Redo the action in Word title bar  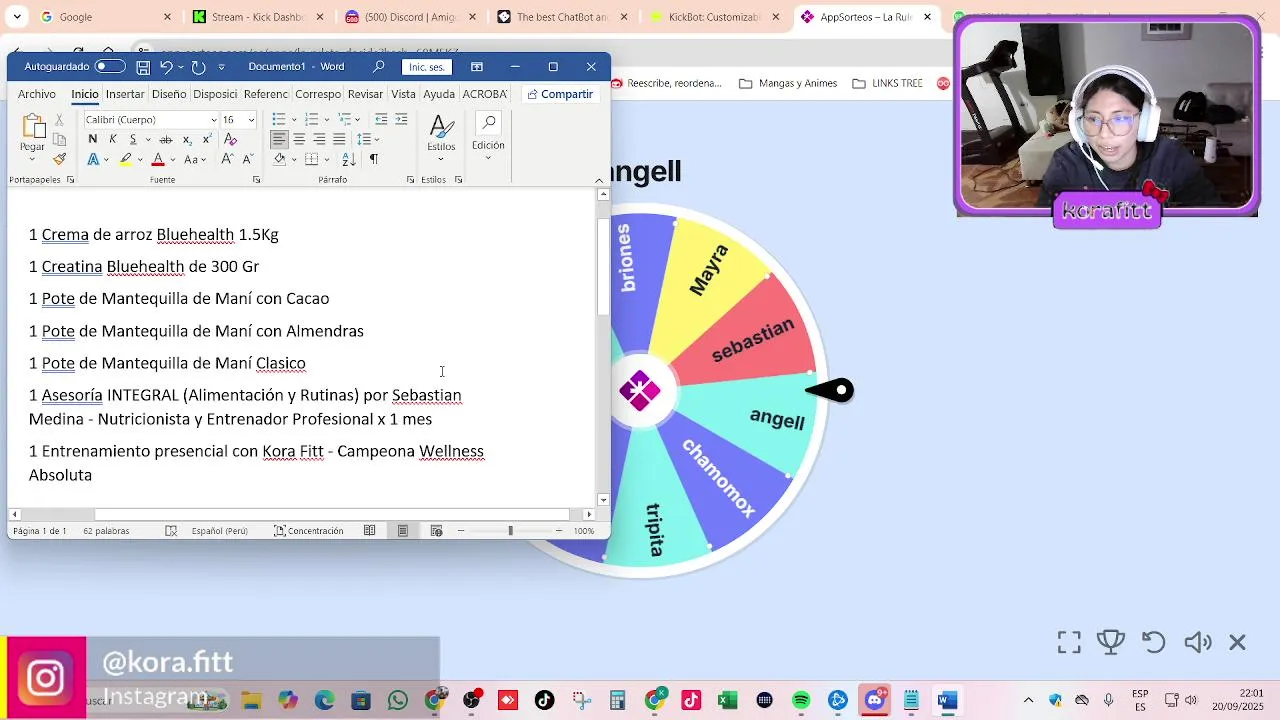pos(198,67)
